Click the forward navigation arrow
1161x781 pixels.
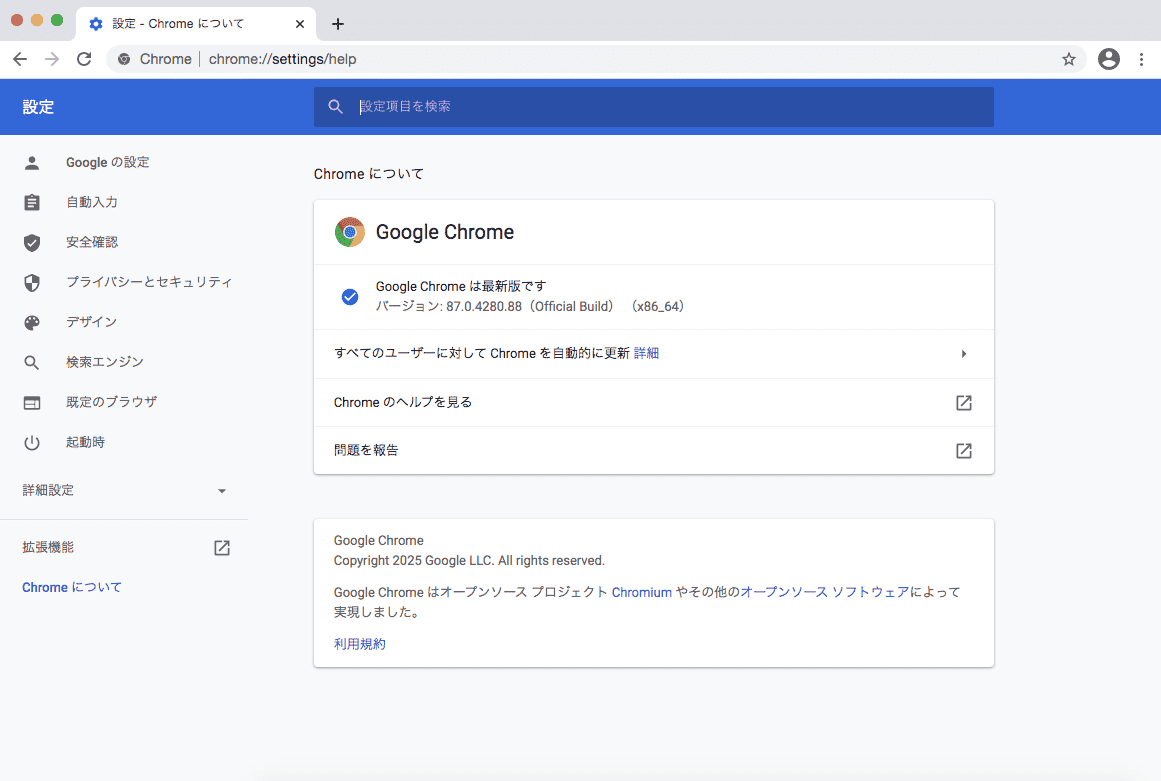click(52, 59)
